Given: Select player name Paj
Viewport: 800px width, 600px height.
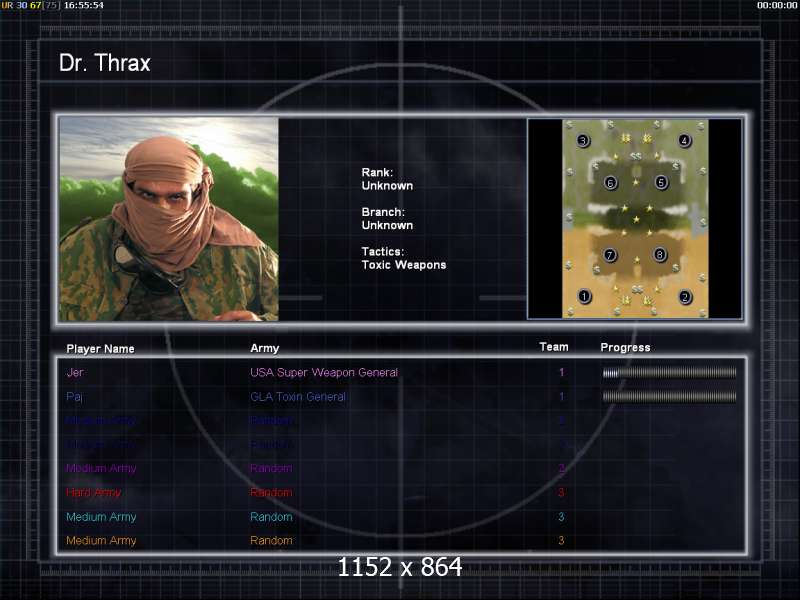Looking at the screenshot, I should point(74,396).
